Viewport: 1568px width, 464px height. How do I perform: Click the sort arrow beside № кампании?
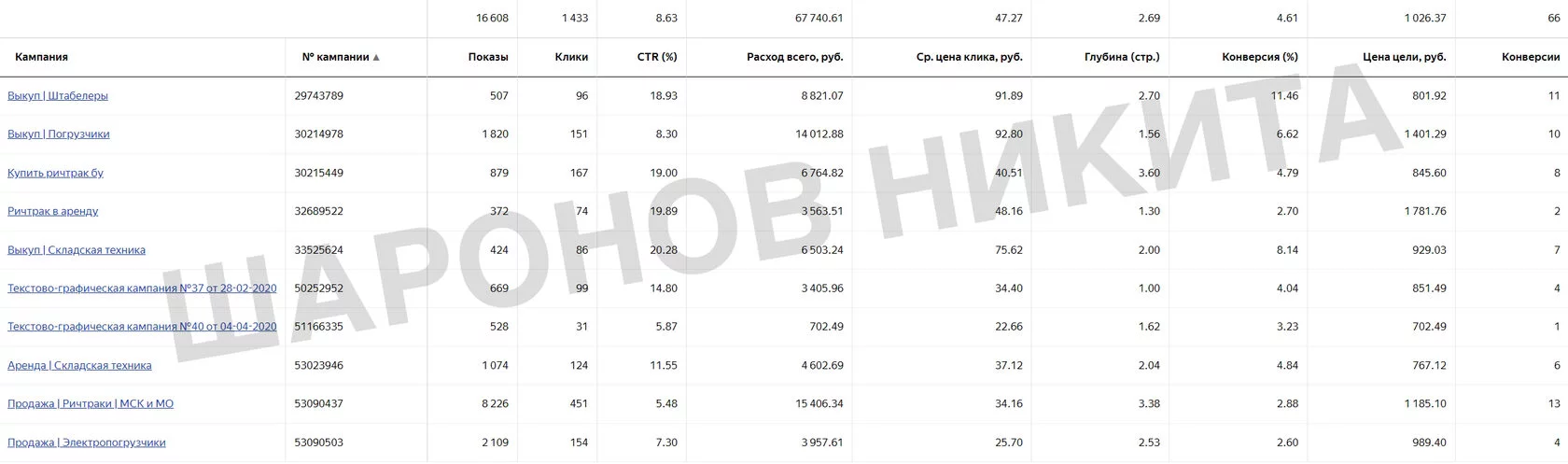pyautogui.click(x=376, y=58)
